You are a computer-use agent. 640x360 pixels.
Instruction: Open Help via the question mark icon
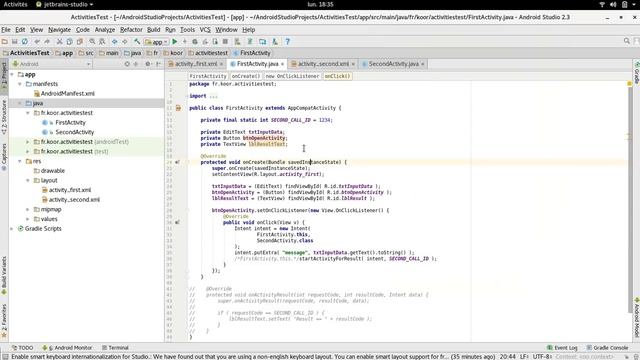pos(287,42)
